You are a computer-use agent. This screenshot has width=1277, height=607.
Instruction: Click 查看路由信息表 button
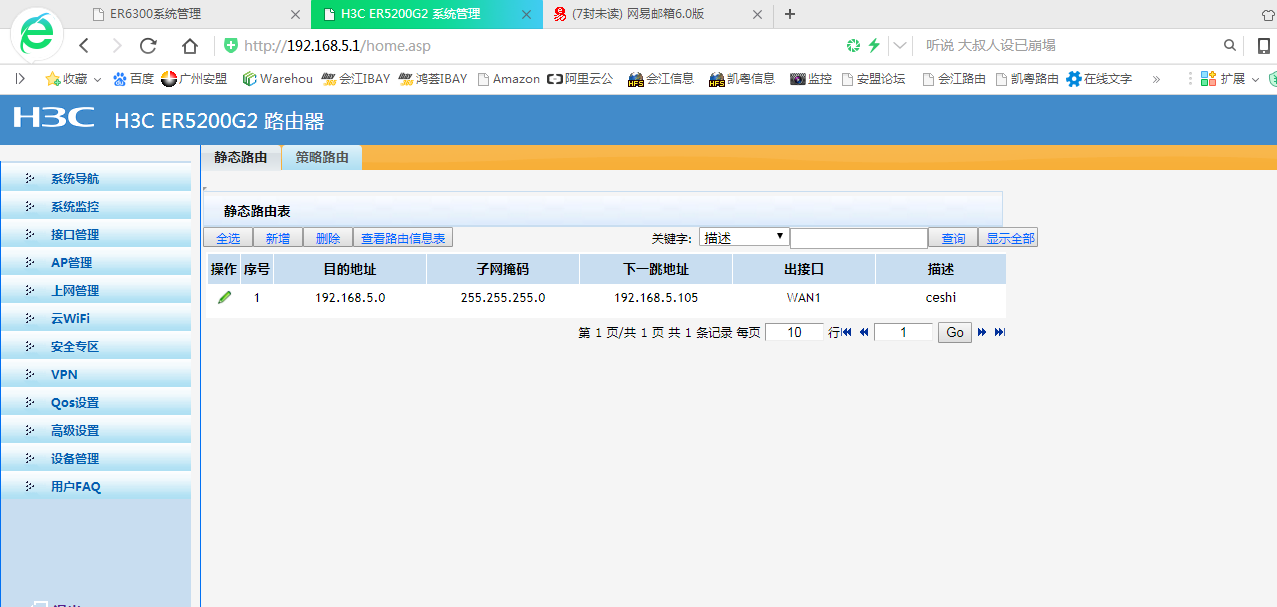[x=403, y=238]
